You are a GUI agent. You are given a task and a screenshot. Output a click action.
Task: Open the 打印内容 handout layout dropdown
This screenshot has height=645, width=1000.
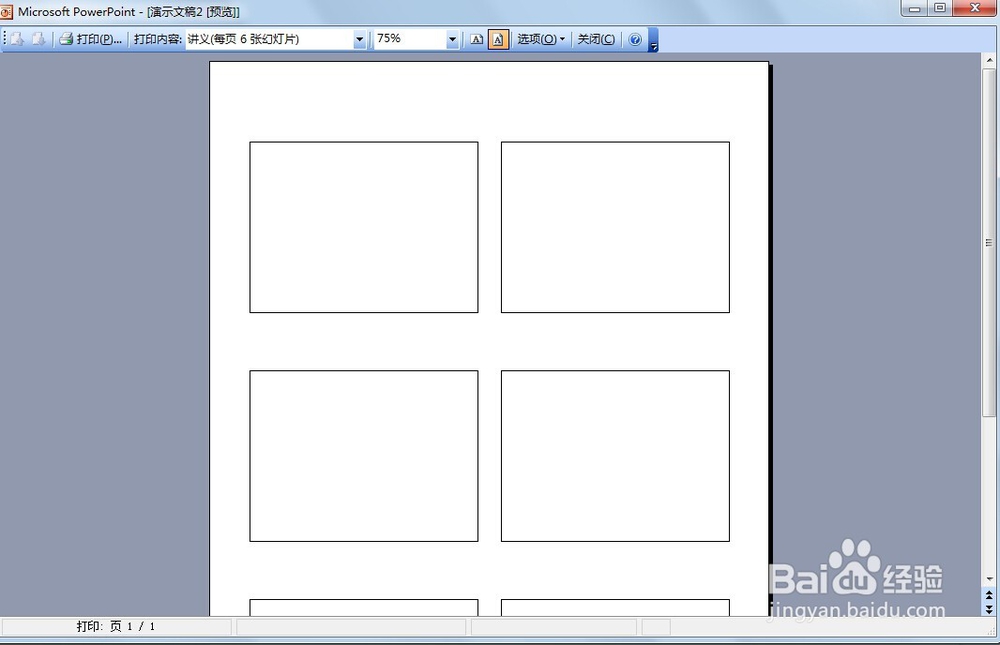(x=360, y=40)
